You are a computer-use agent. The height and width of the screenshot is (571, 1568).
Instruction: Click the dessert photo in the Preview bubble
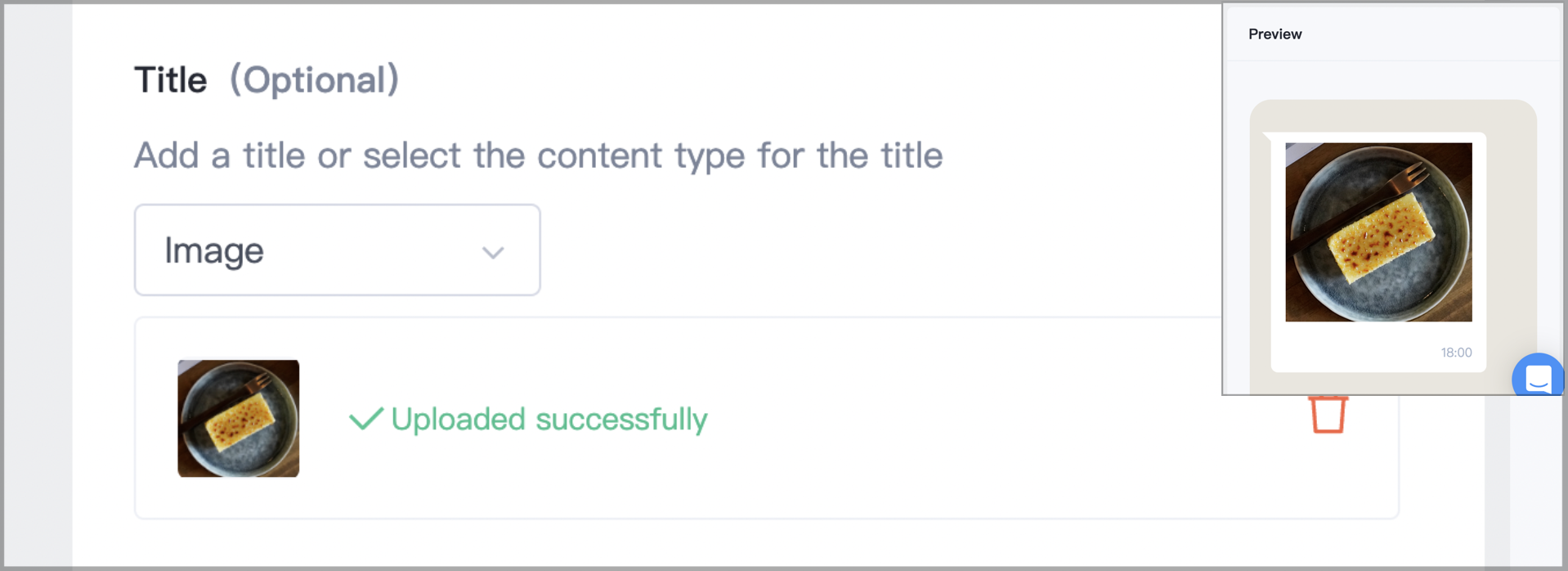click(1378, 232)
